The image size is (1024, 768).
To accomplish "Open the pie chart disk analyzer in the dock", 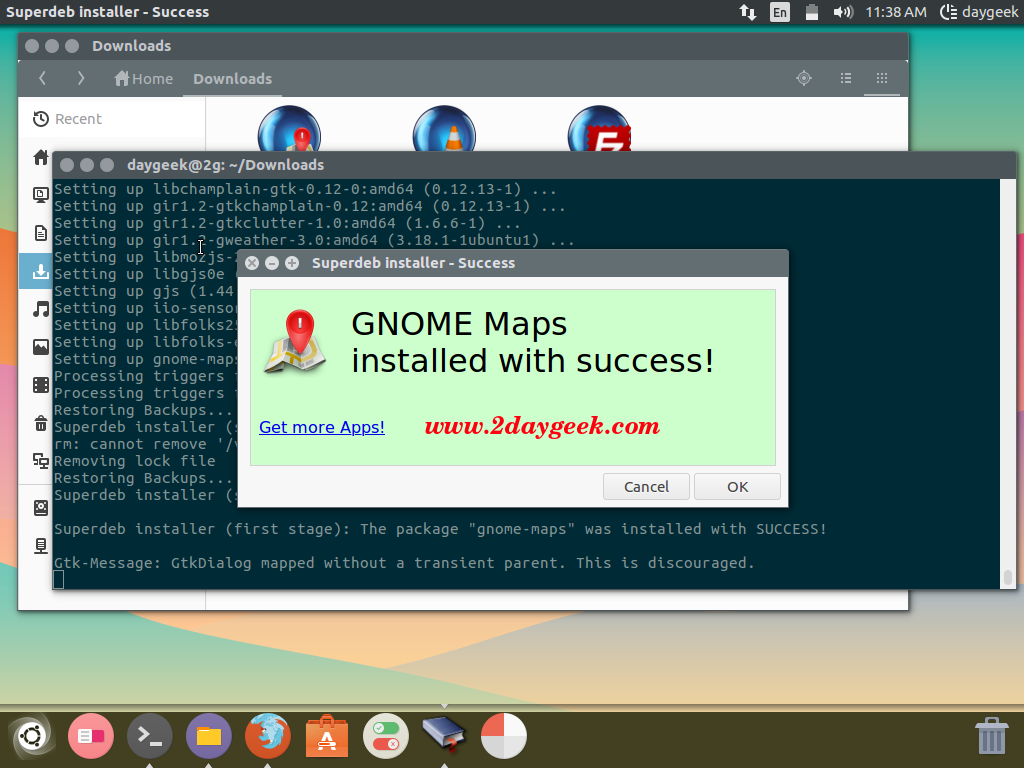I will point(504,736).
